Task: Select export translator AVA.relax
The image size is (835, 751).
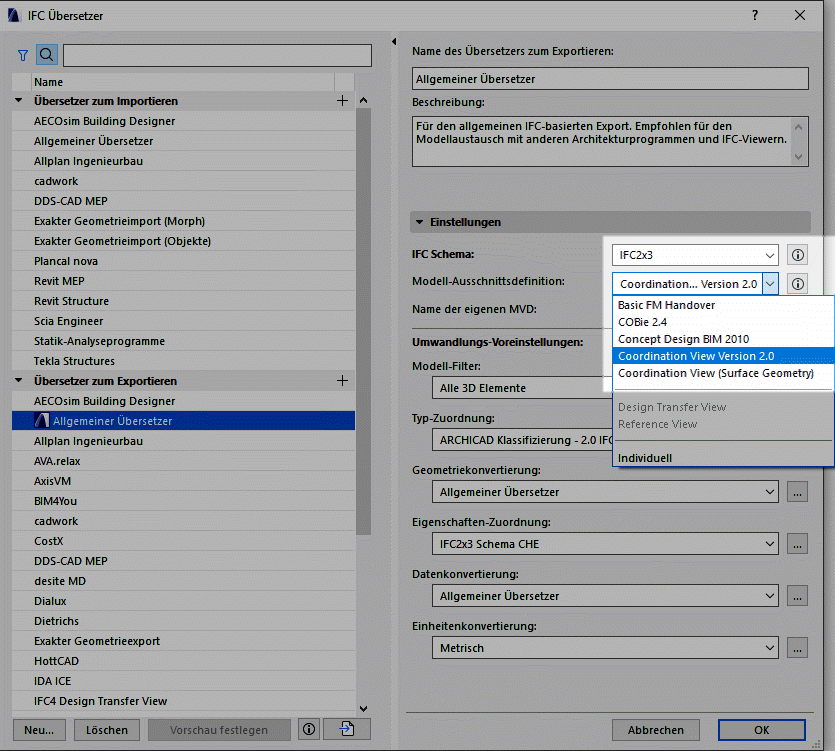Action: 183,461
